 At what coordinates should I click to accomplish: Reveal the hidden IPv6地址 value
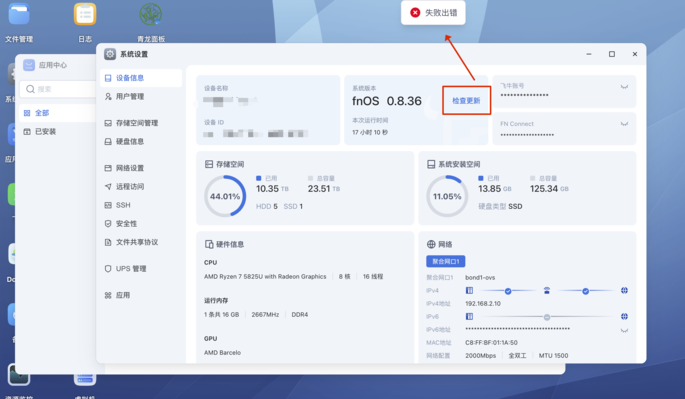624,330
